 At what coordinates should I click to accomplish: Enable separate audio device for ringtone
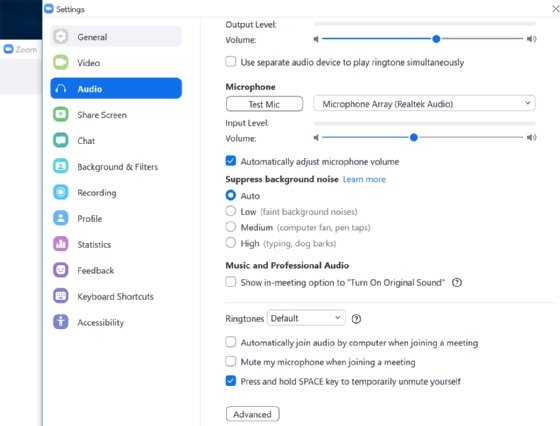231,62
